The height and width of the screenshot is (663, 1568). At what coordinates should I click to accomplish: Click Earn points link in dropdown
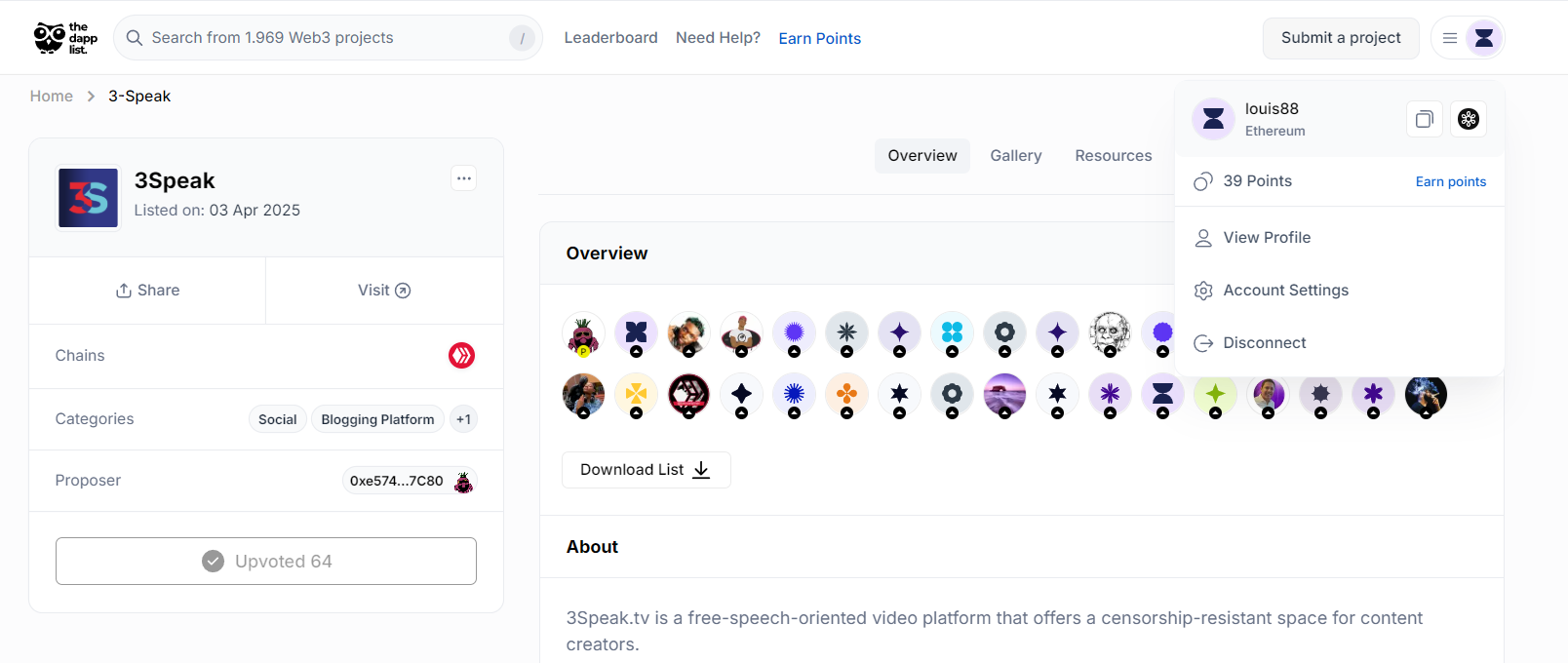click(1451, 181)
